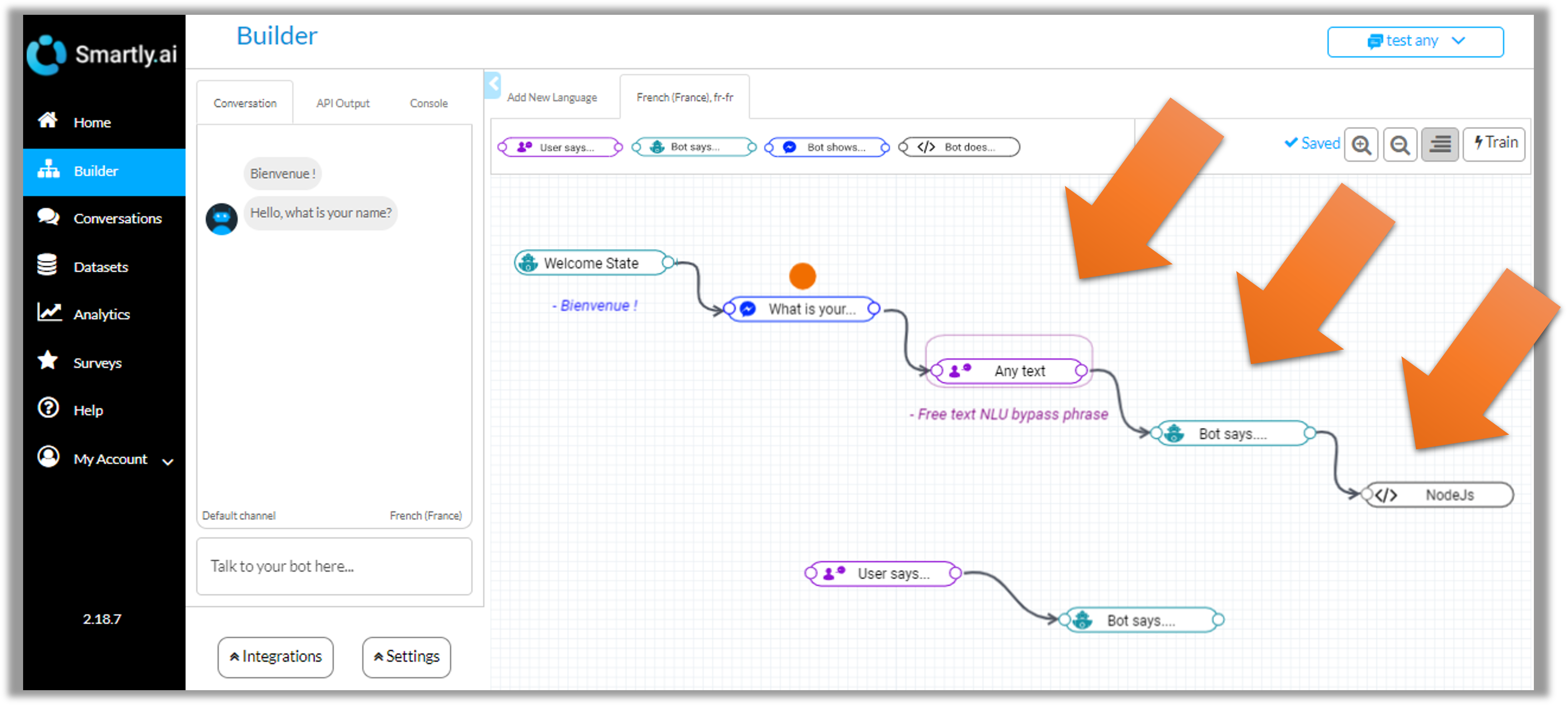Image resolution: width=1568 pixels, height=705 pixels.
Task: Click the Talk to your bot input field
Action: (x=334, y=566)
